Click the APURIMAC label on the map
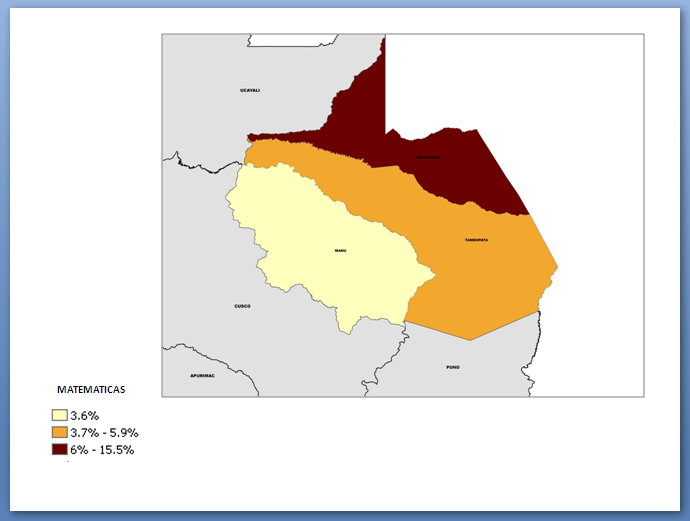690x521 pixels. [x=202, y=375]
